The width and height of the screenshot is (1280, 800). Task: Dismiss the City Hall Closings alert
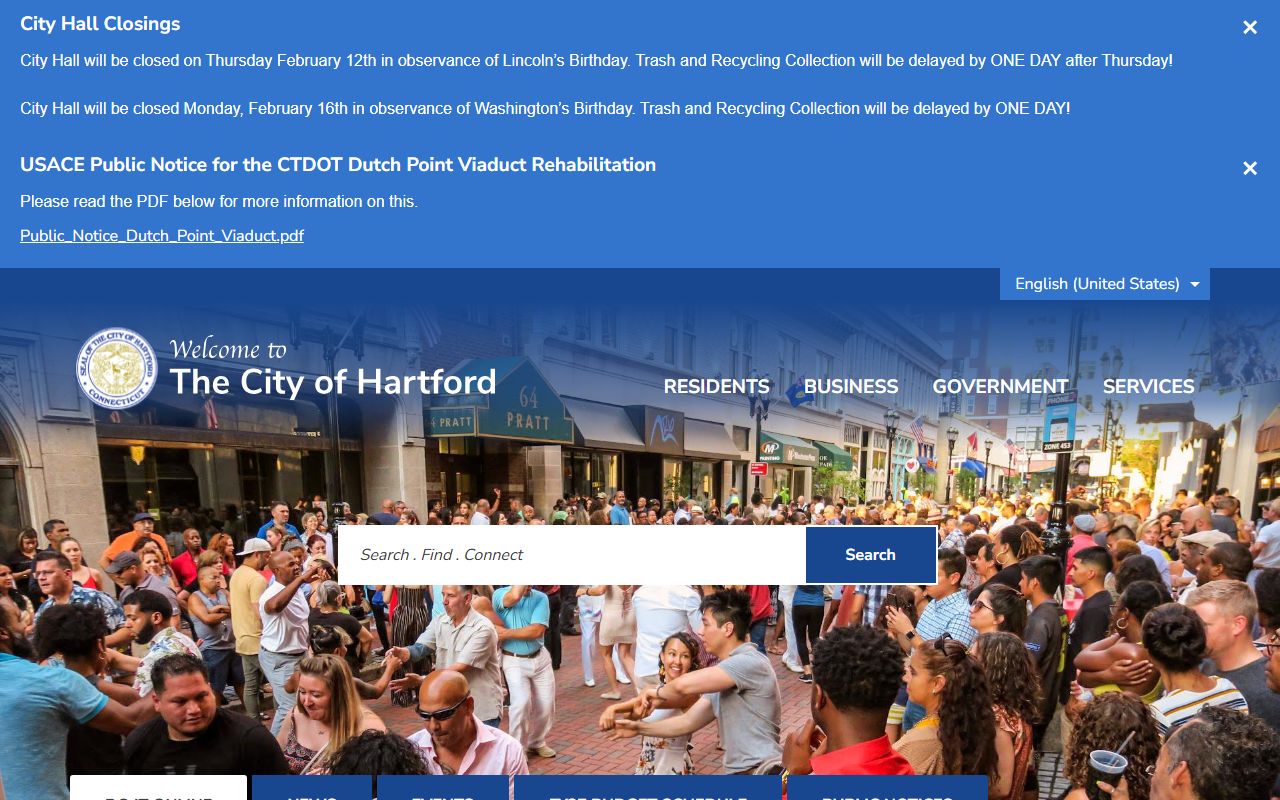coord(1250,28)
